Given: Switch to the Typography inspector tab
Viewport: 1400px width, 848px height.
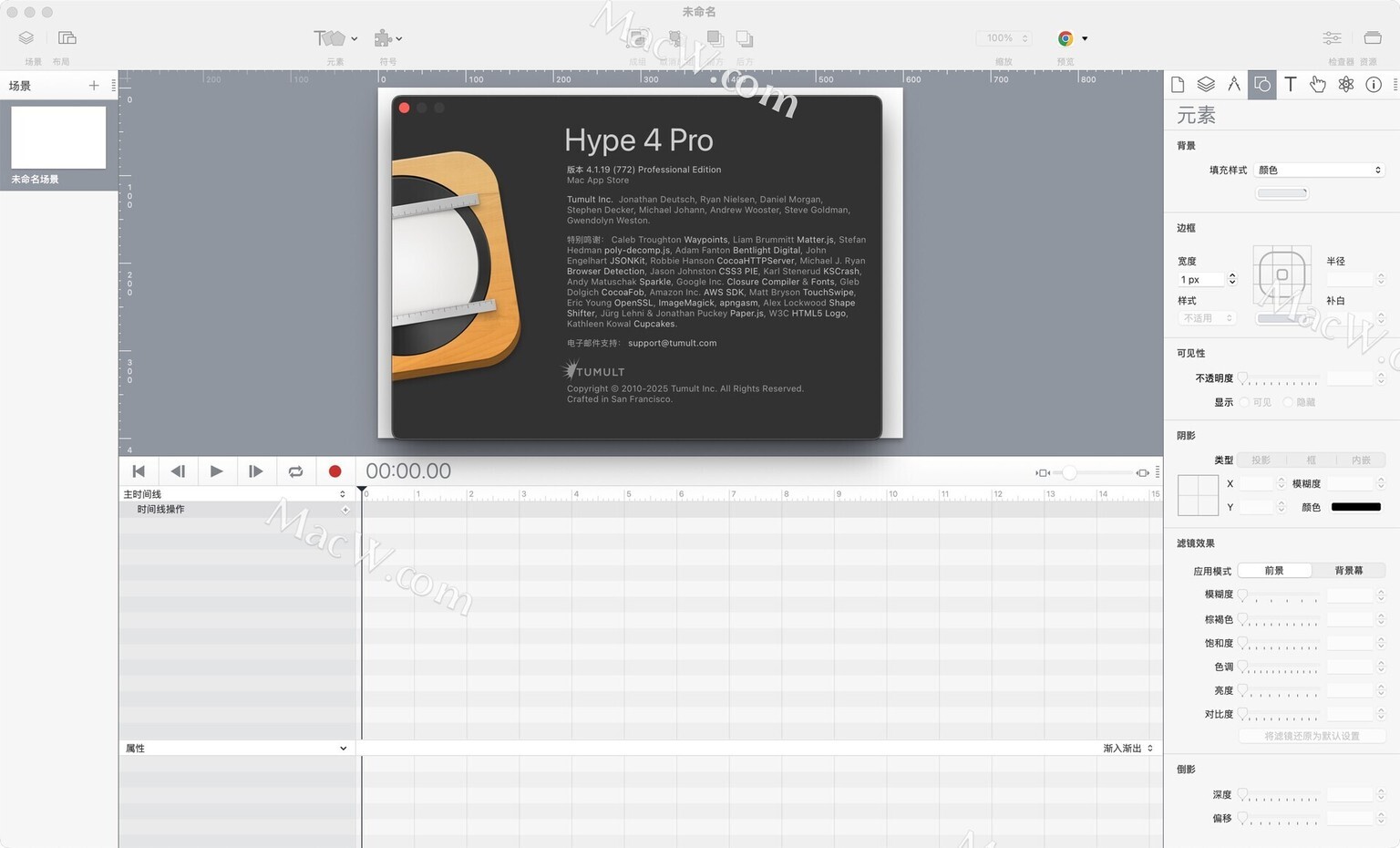Looking at the screenshot, I should coord(1291,85).
